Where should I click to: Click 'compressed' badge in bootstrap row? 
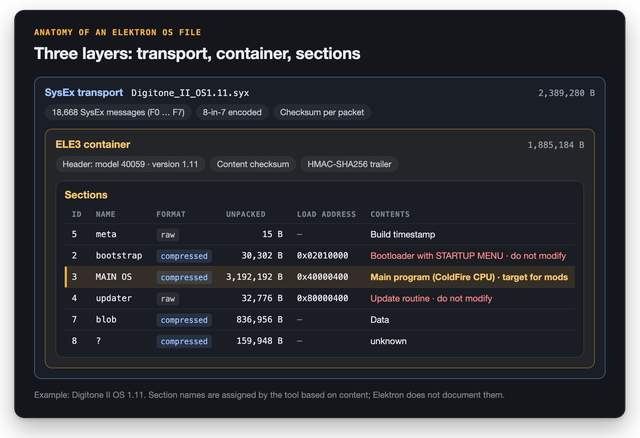(184, 256)
